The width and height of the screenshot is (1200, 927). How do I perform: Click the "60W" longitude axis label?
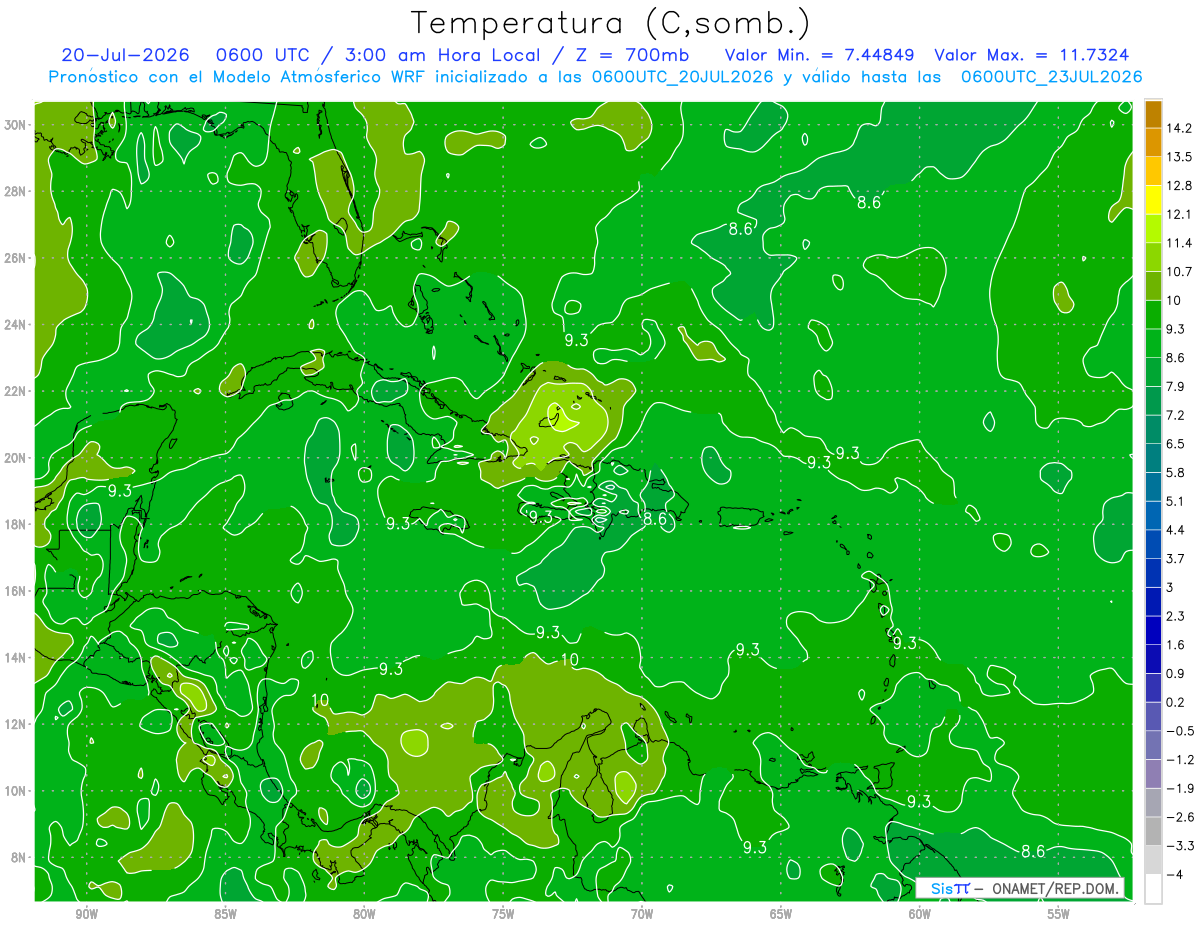click(920, 914)
